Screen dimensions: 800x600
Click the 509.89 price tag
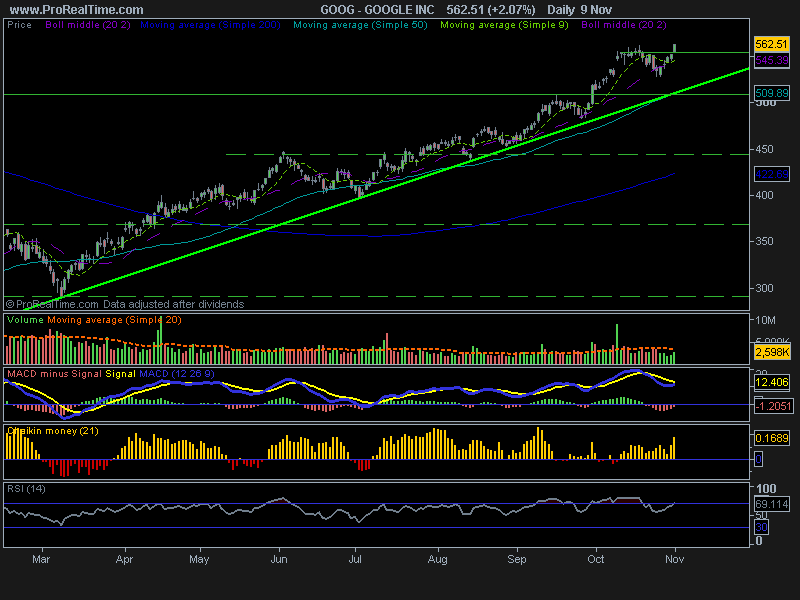tap(772, 93)
